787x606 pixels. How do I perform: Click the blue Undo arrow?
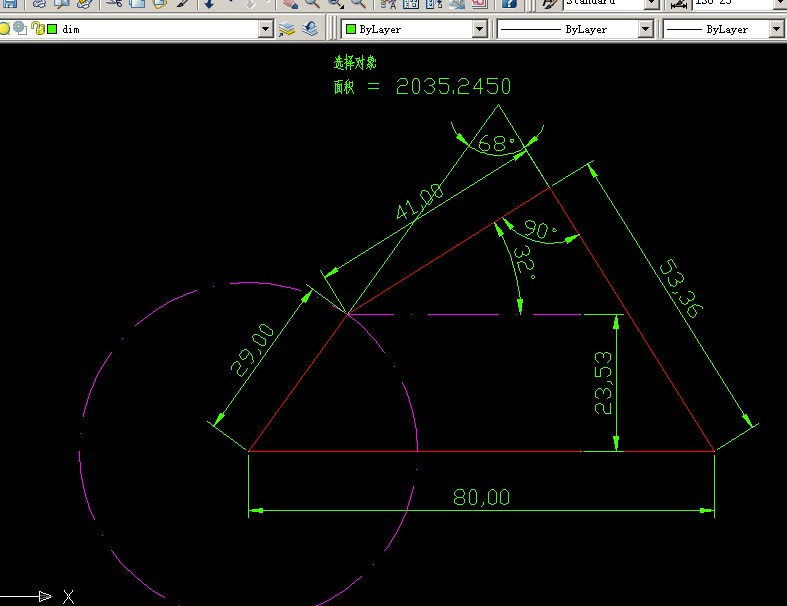(x=209, y=4)
